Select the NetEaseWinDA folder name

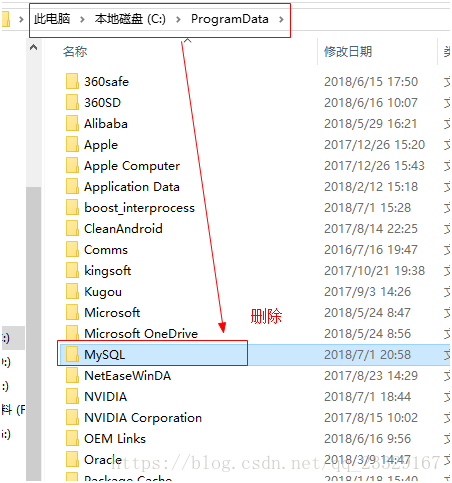128,376
